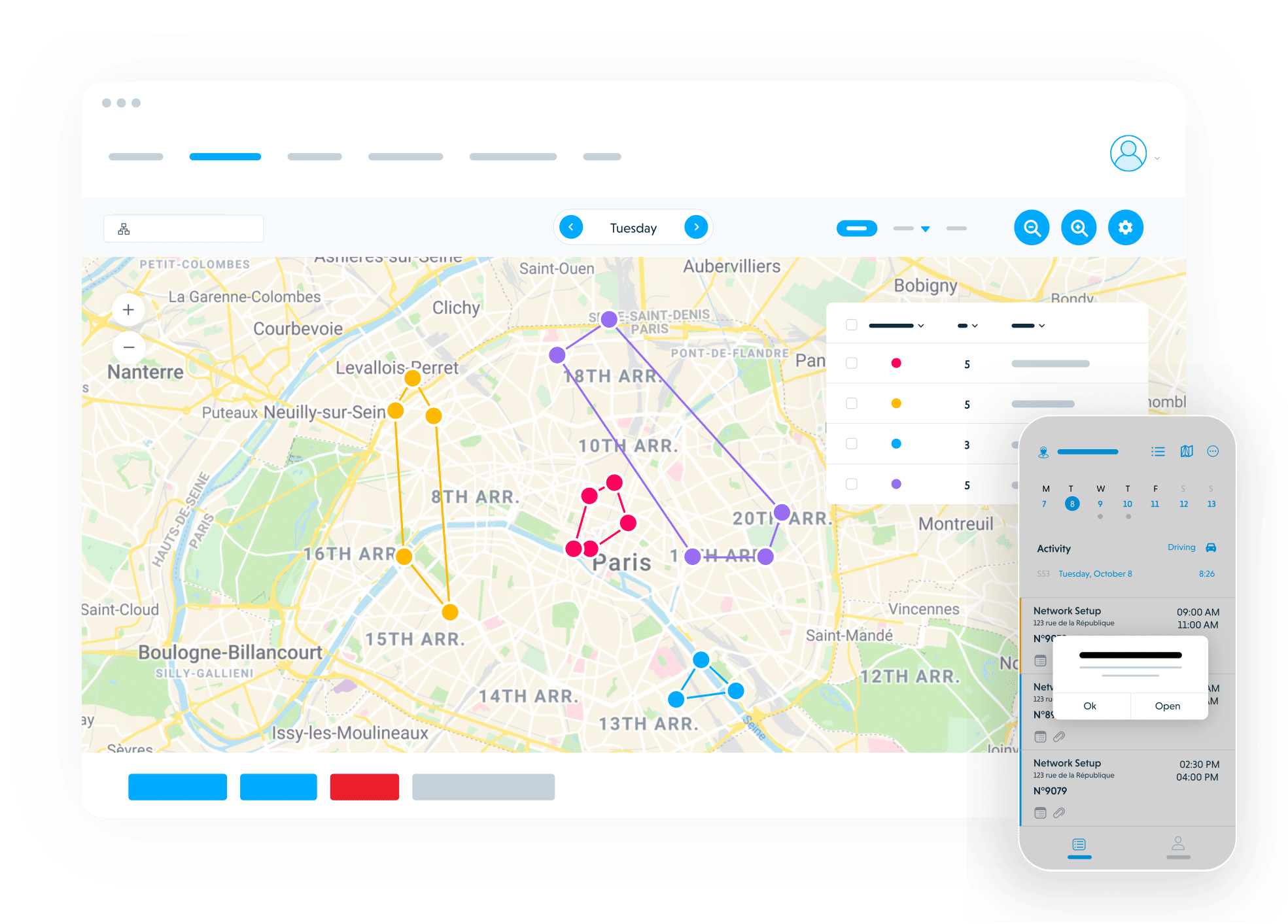This screenshot has height=924, width=1288.
Task: Select yellow route marker near Levallois-Perret
Action: [413, 378]
